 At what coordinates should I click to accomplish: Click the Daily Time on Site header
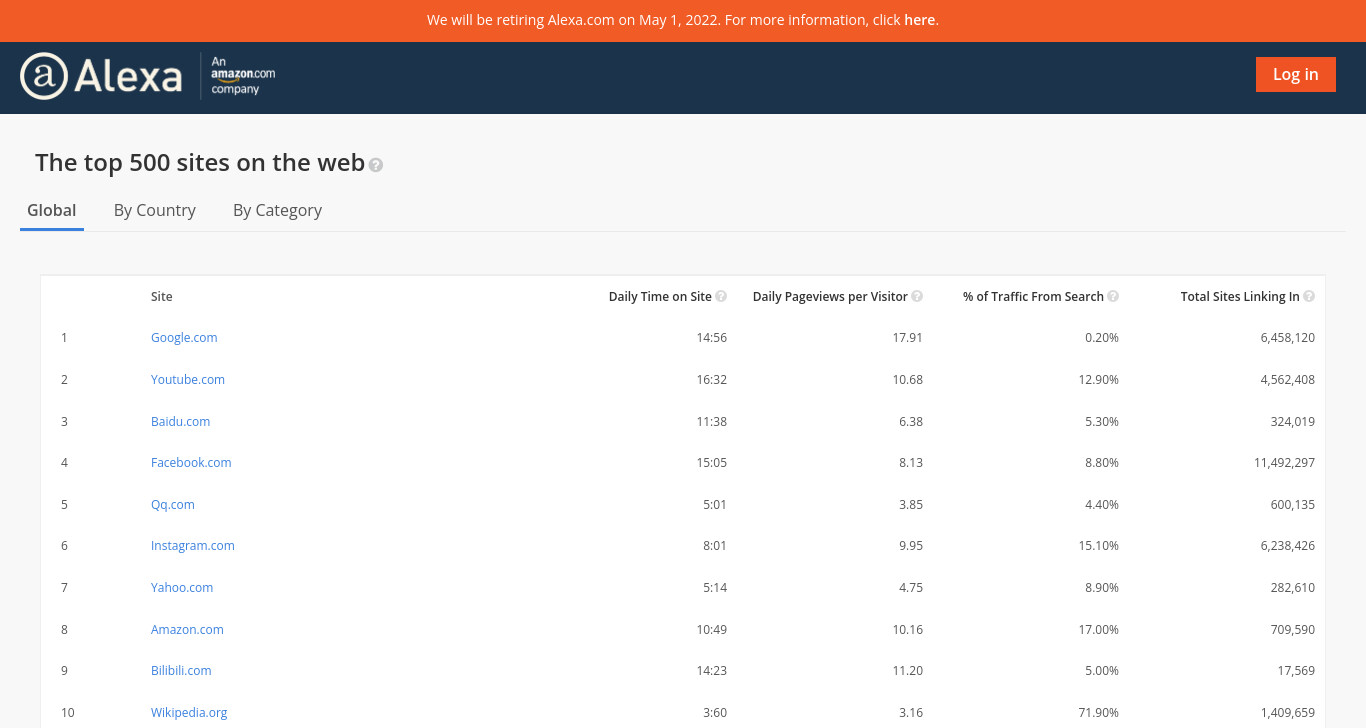(660, 297)
